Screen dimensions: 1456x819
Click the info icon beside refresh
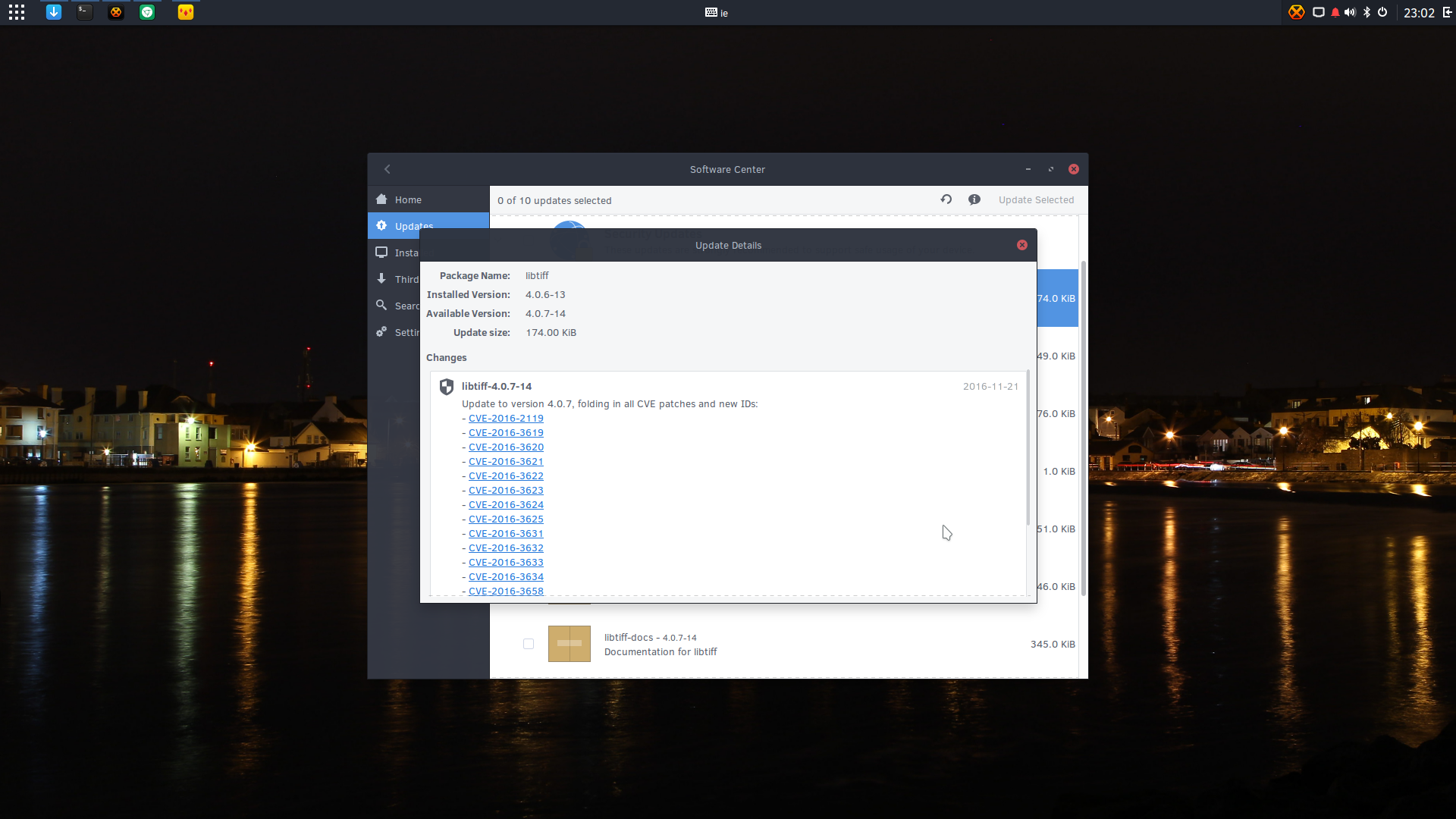pos(974,199)
